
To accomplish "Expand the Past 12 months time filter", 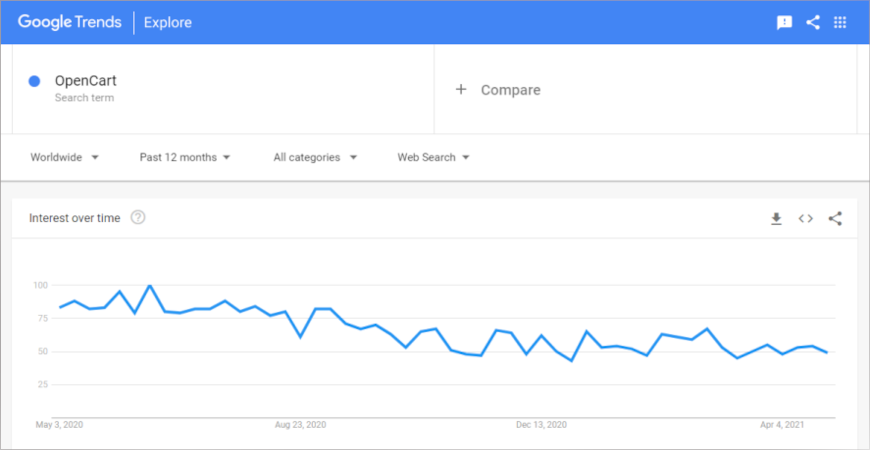I will click(185, 157).
